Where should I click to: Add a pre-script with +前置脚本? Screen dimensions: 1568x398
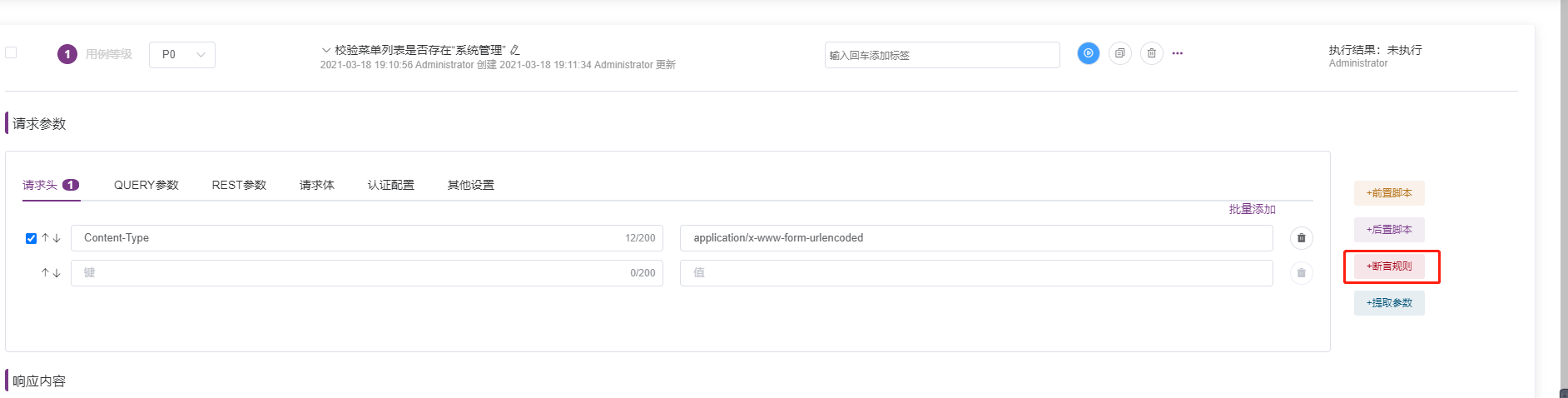tap(1389, 193)
